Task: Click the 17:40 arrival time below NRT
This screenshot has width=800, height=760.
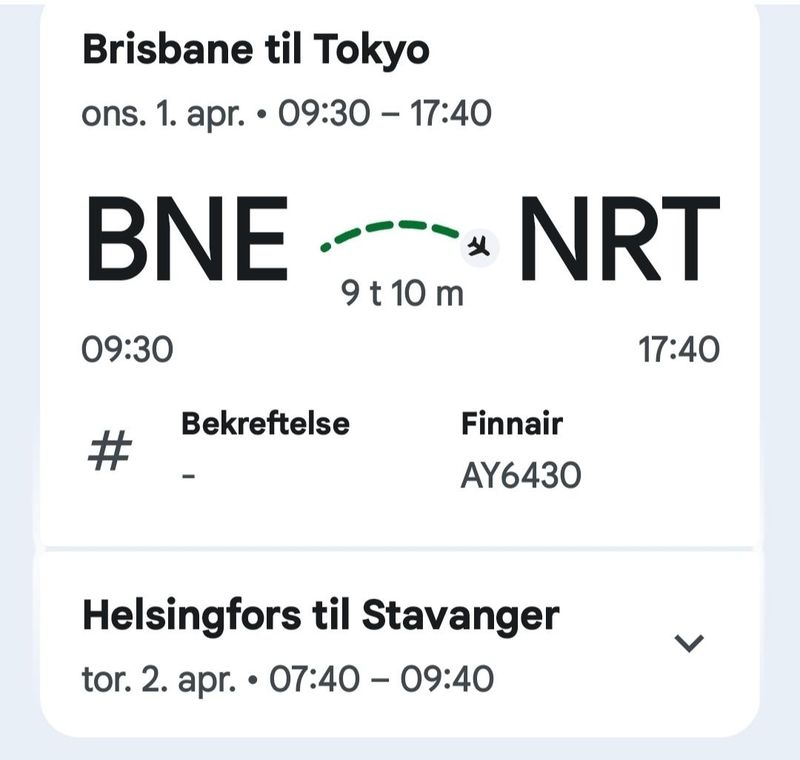Action: [x=679, y=350]
